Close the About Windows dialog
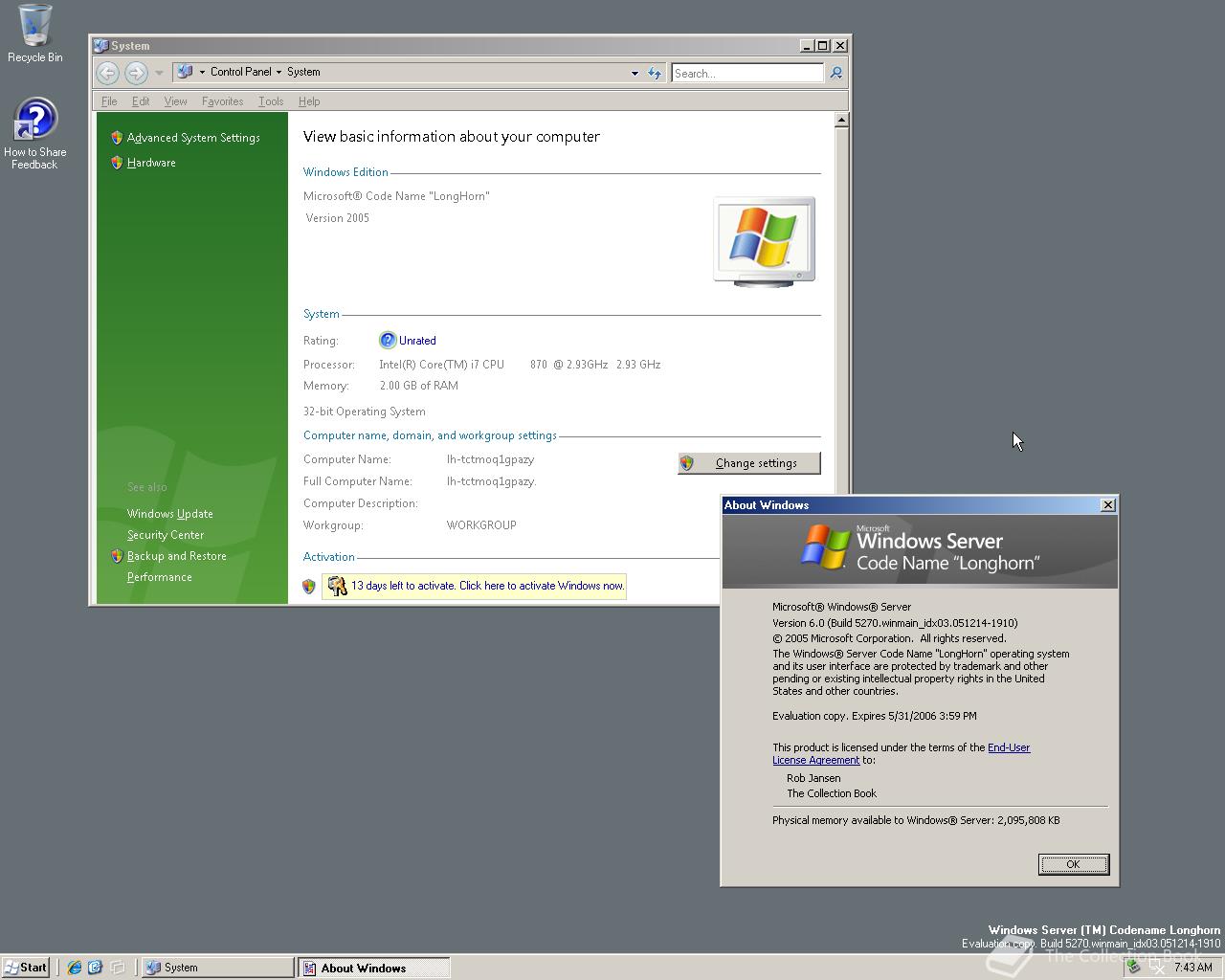 1108,505
